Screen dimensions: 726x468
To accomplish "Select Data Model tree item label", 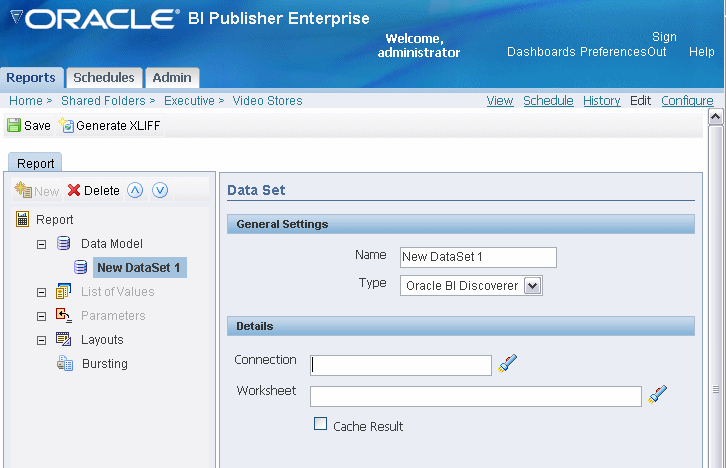I will pos(112,243).
